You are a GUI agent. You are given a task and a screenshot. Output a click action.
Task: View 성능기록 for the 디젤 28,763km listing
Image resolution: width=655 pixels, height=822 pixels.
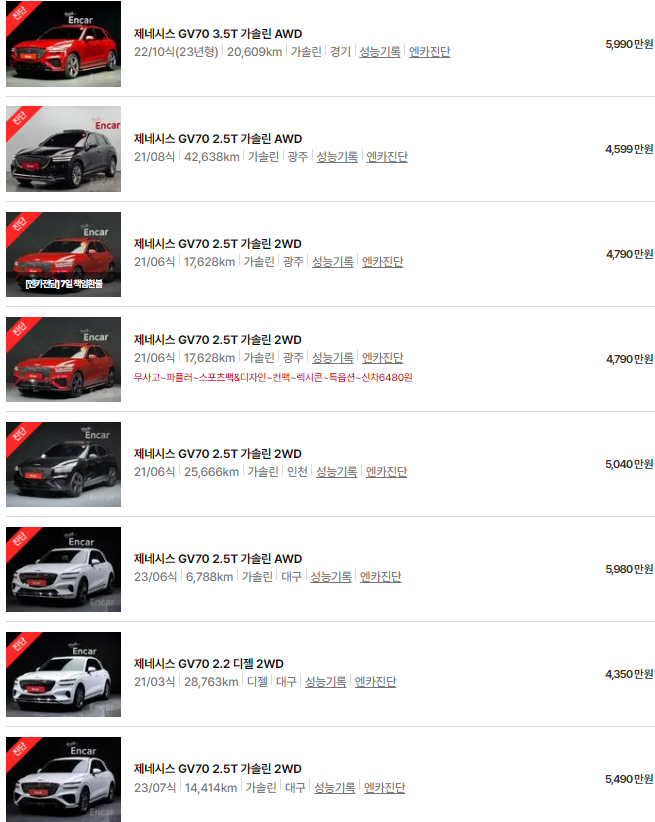pos(326,682)
